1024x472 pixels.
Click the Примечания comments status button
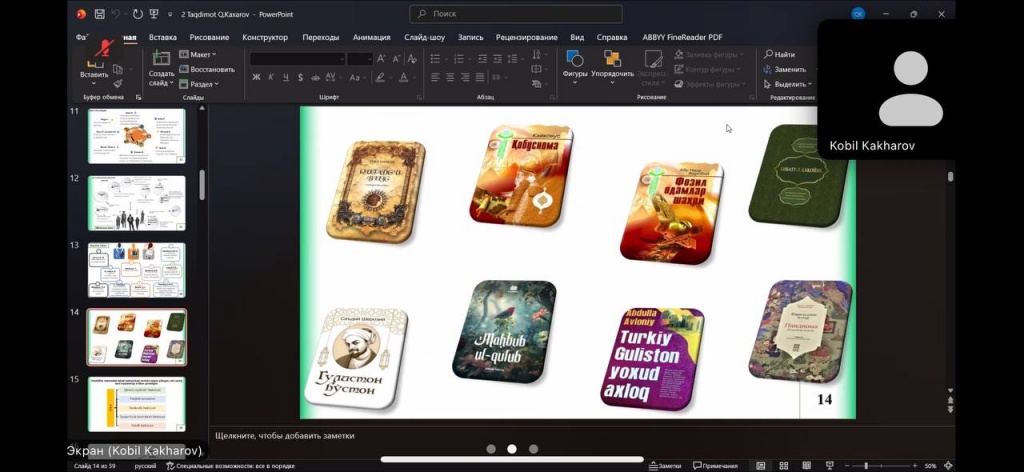tap(715, 466)
